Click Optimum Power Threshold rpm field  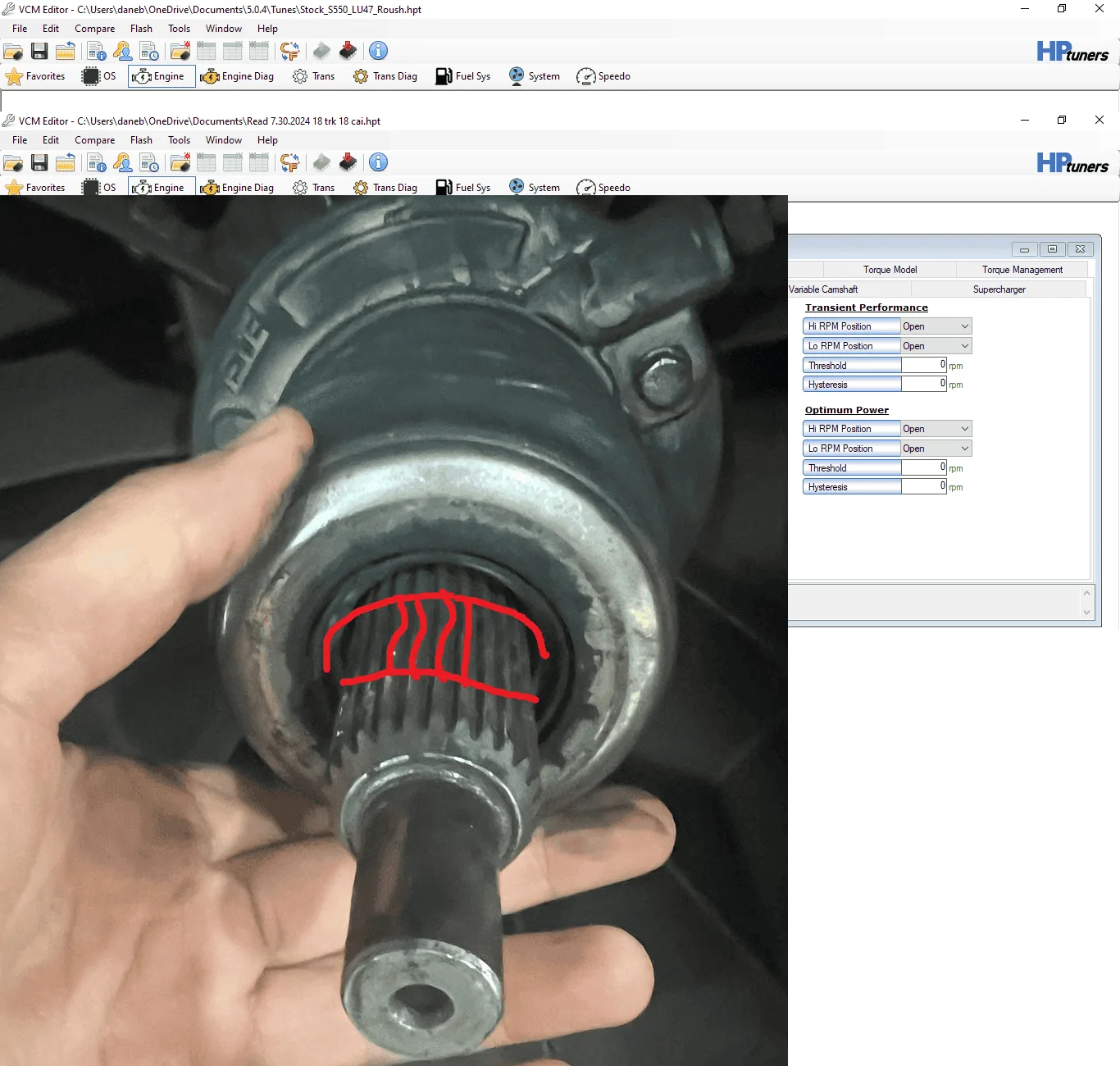coord(924,467)
